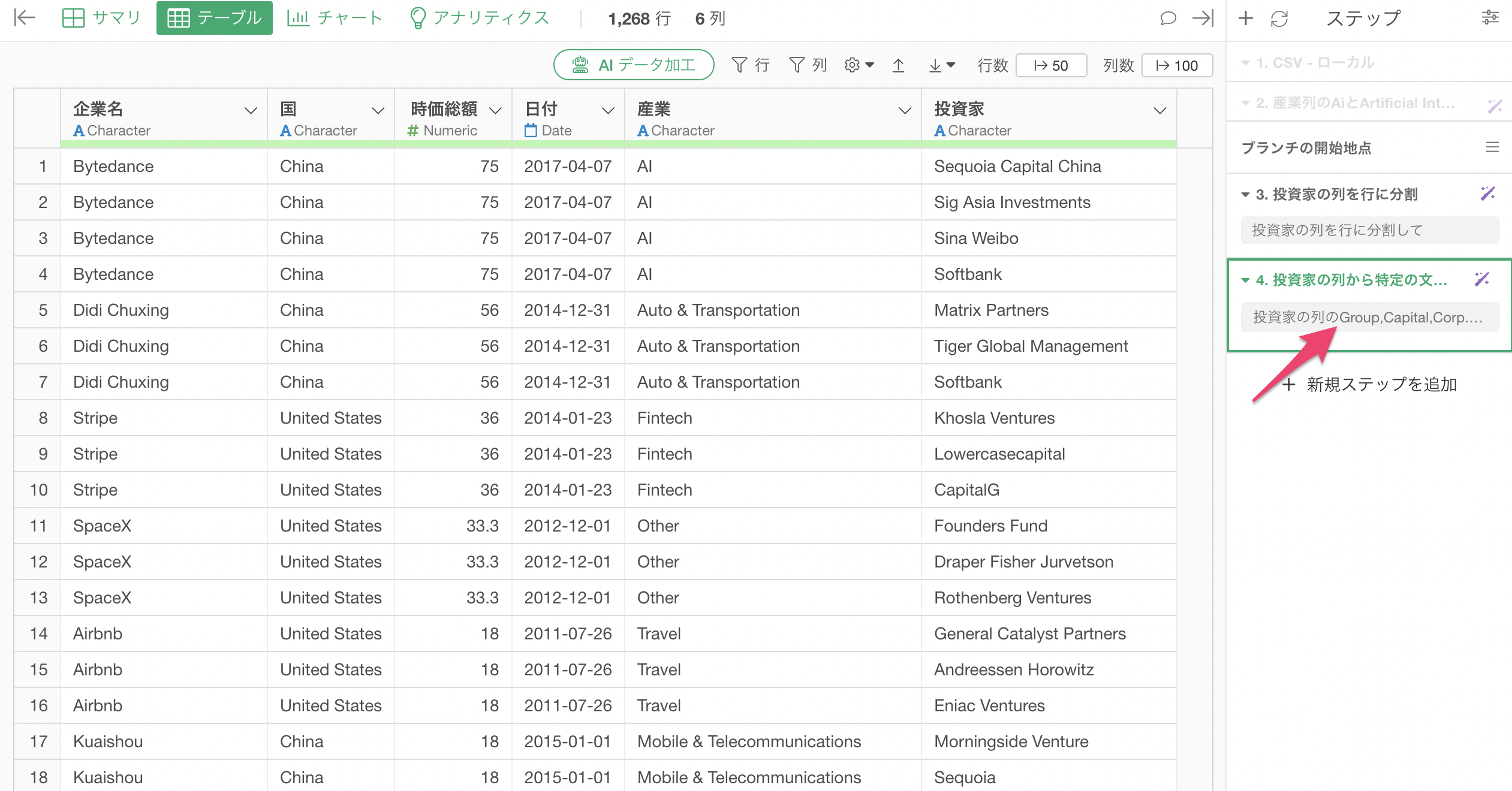This screenshot has width=1512, height=791.
Task: Collapse the left panel arrow icon
Action: tap(25, 18)
